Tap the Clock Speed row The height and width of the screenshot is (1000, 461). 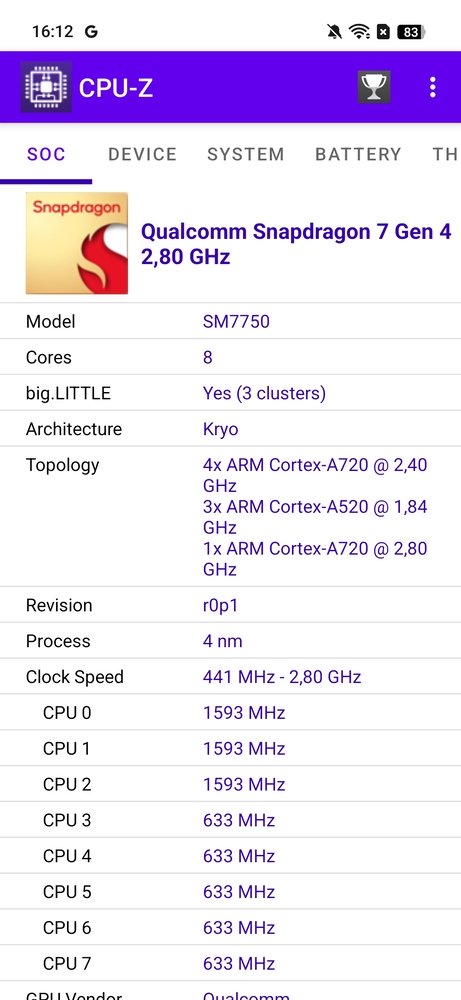[x=230, y=677]
